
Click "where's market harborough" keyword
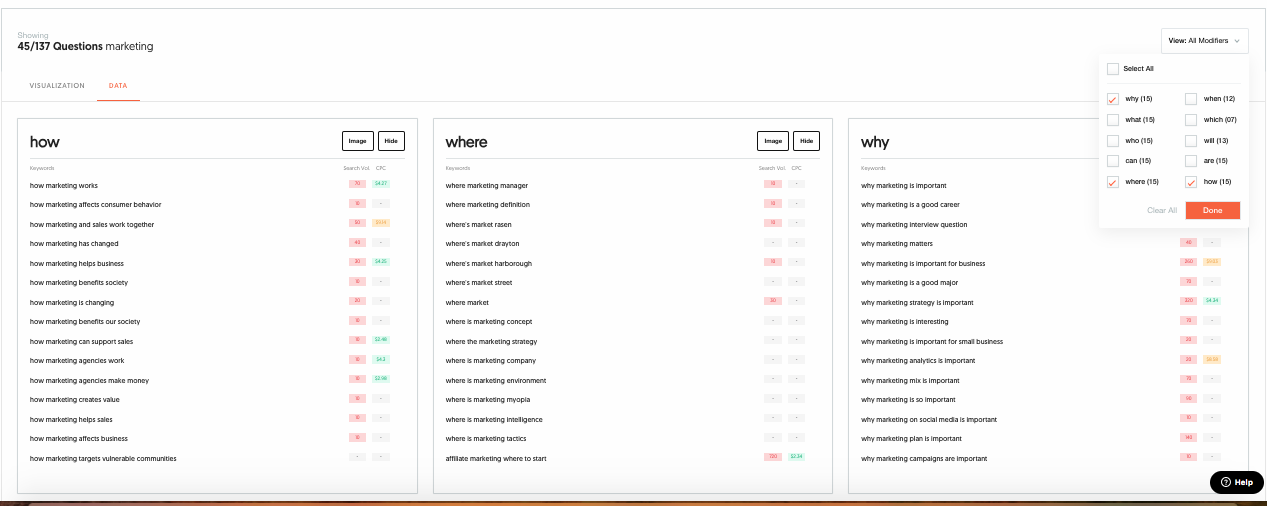pyautogui.click(x=489, y=264)
